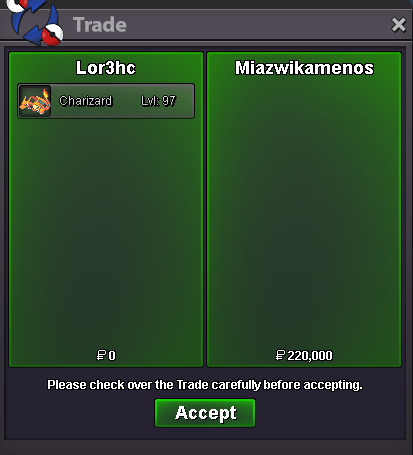Select the Charizard name in the offer slot
Viewport: 413px width, 455px height.
click(85, 101)
